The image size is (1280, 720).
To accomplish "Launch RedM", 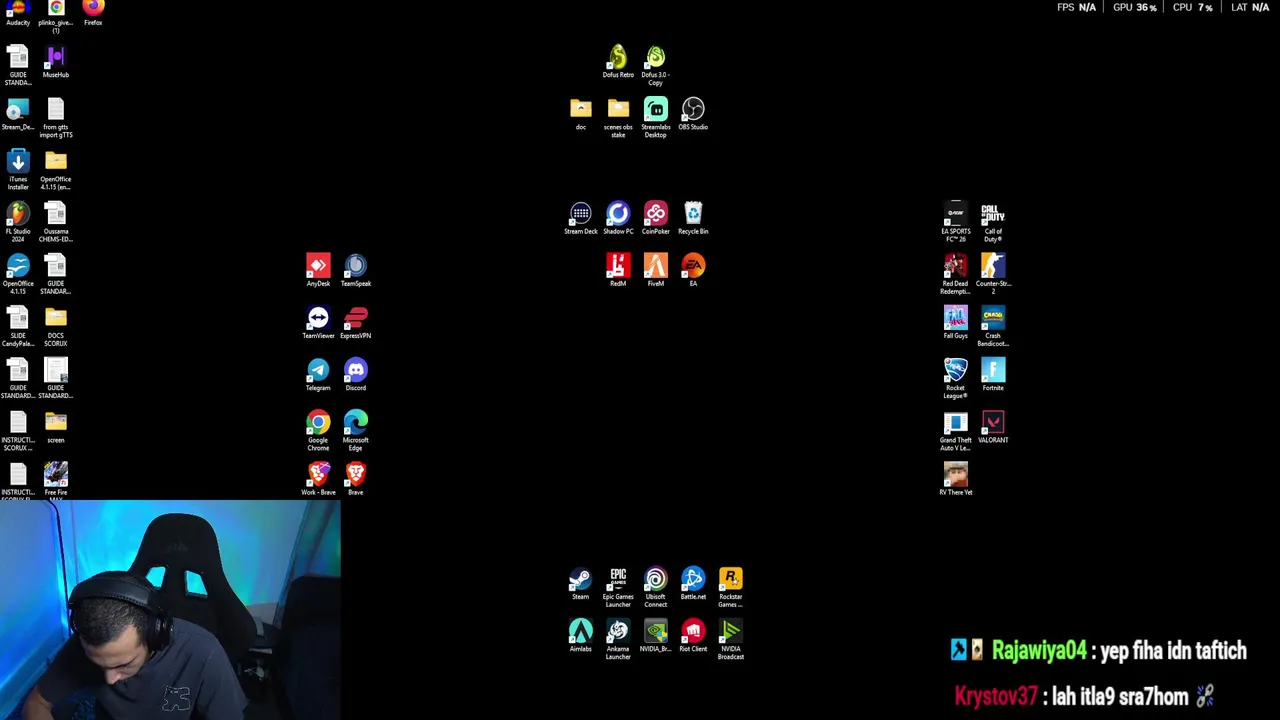I will [618, 270].
